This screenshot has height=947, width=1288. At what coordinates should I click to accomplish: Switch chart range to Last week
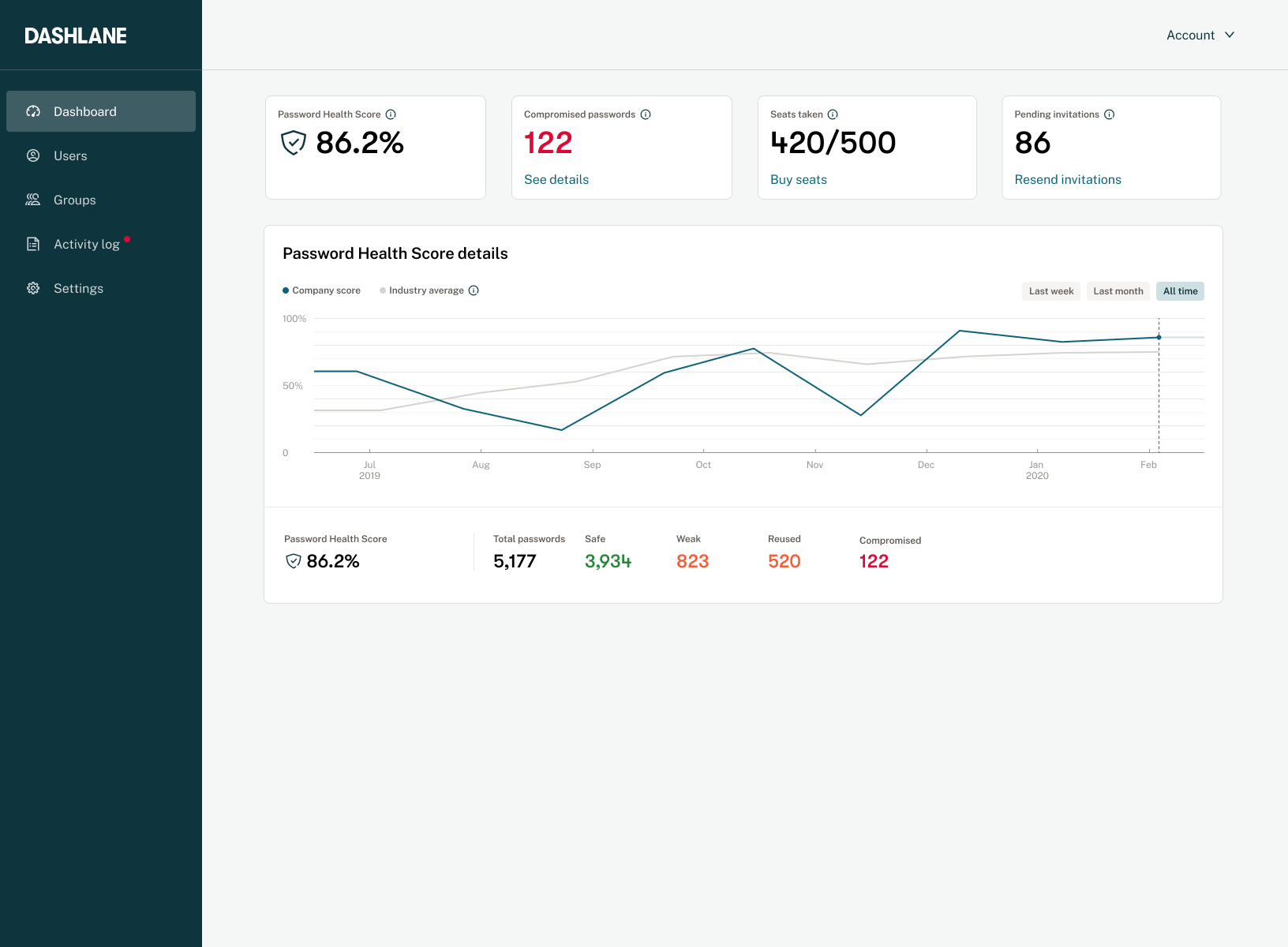click(1050, 290)
